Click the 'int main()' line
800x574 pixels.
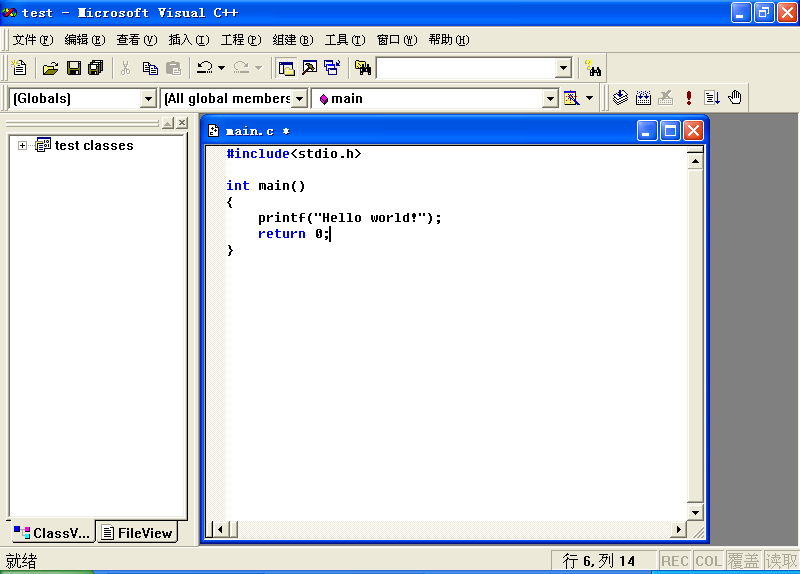coord(266,186)
